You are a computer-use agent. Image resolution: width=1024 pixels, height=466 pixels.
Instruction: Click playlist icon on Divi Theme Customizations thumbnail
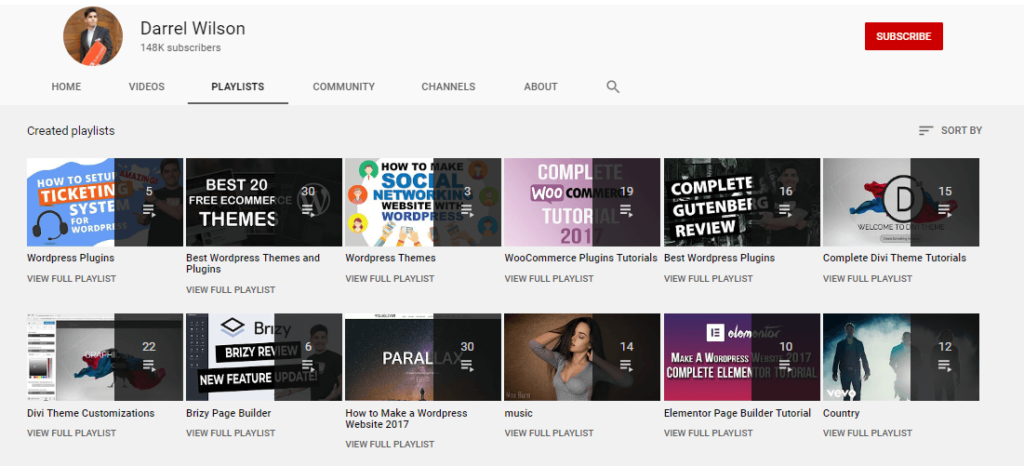pos(149,365)
